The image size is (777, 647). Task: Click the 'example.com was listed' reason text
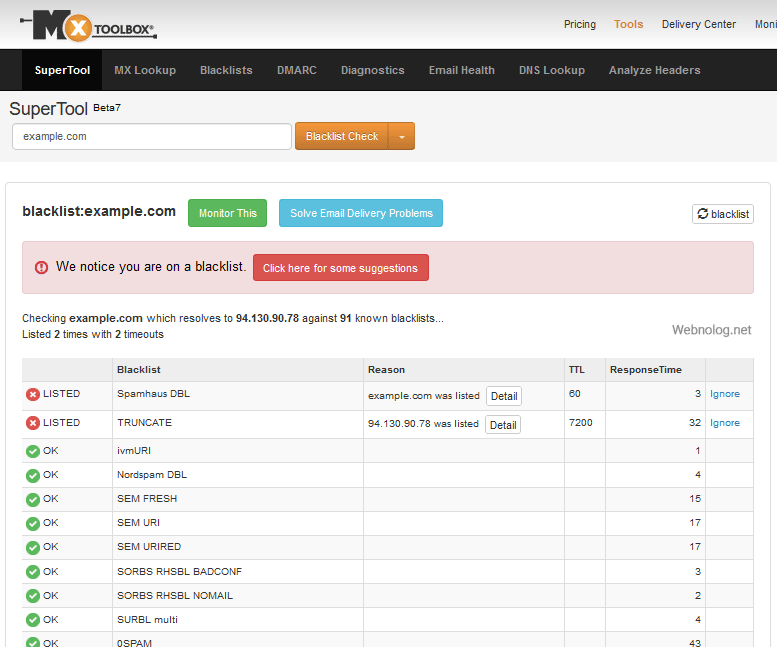tap(424, 396)
